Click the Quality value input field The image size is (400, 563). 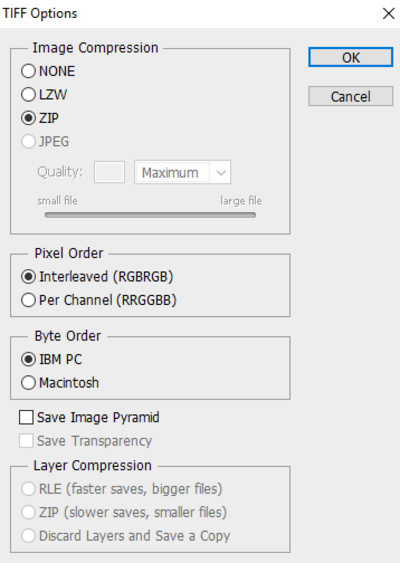click(110, 172)
